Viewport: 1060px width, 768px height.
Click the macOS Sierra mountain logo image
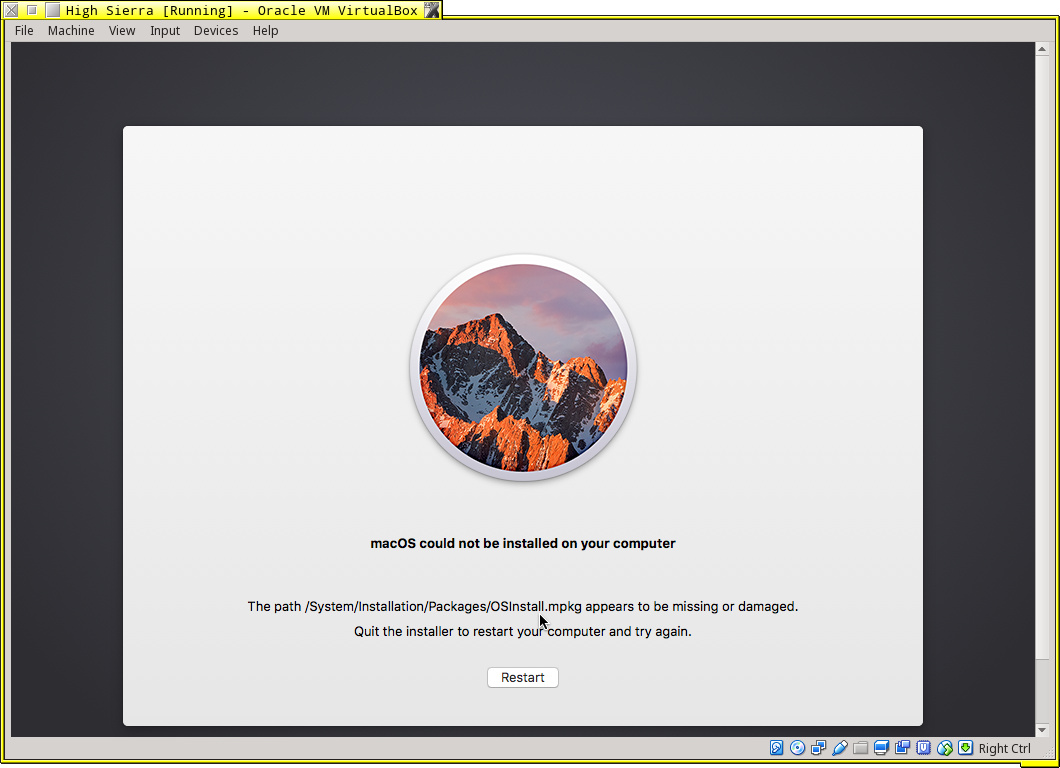click(523, 368)
